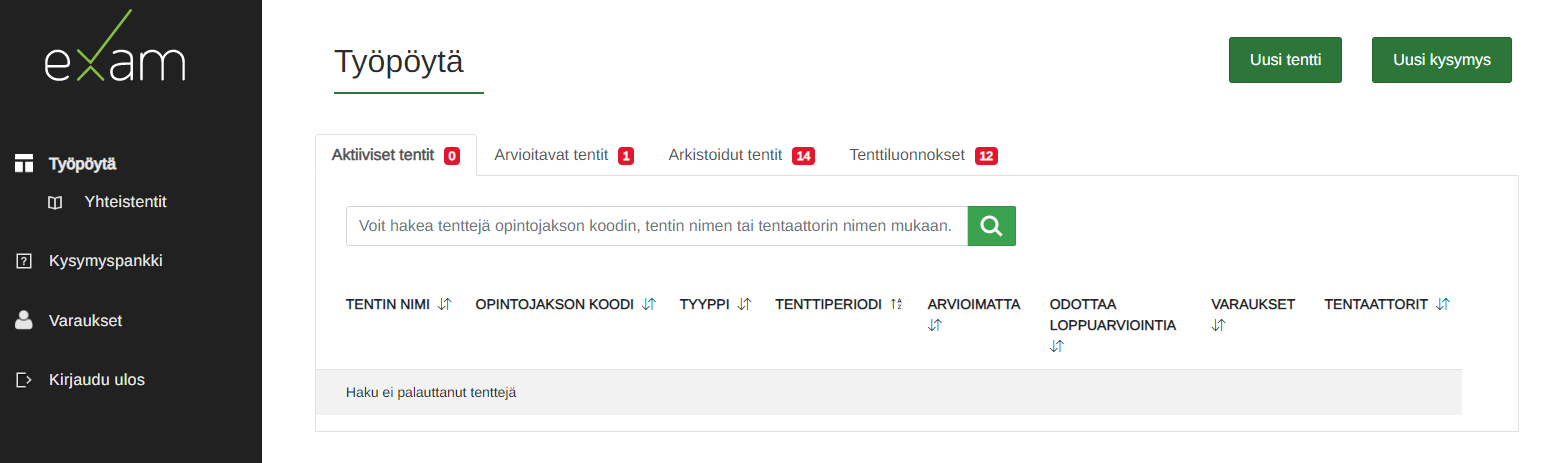Select the Tenttiluonnokset tab
1544x463 pixels.
[922, 156]
